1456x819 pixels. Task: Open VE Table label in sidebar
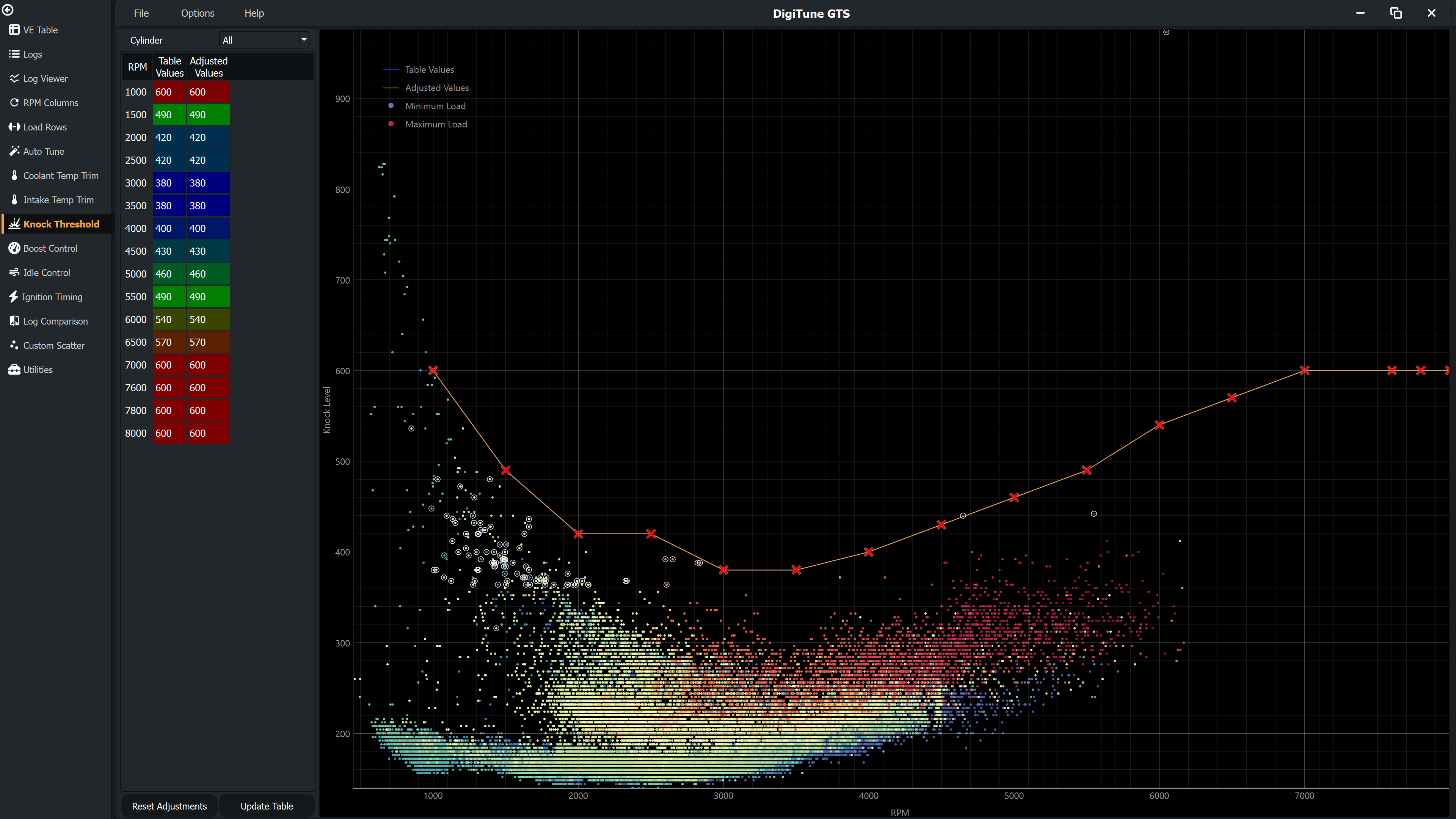[x=40, y=30]
